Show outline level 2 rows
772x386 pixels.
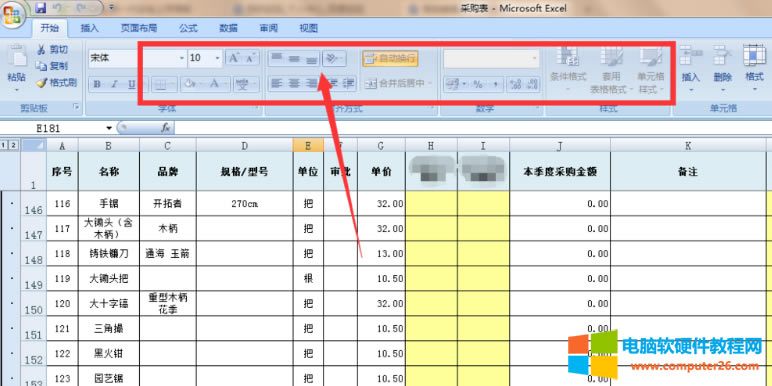[x=14, y=145]
